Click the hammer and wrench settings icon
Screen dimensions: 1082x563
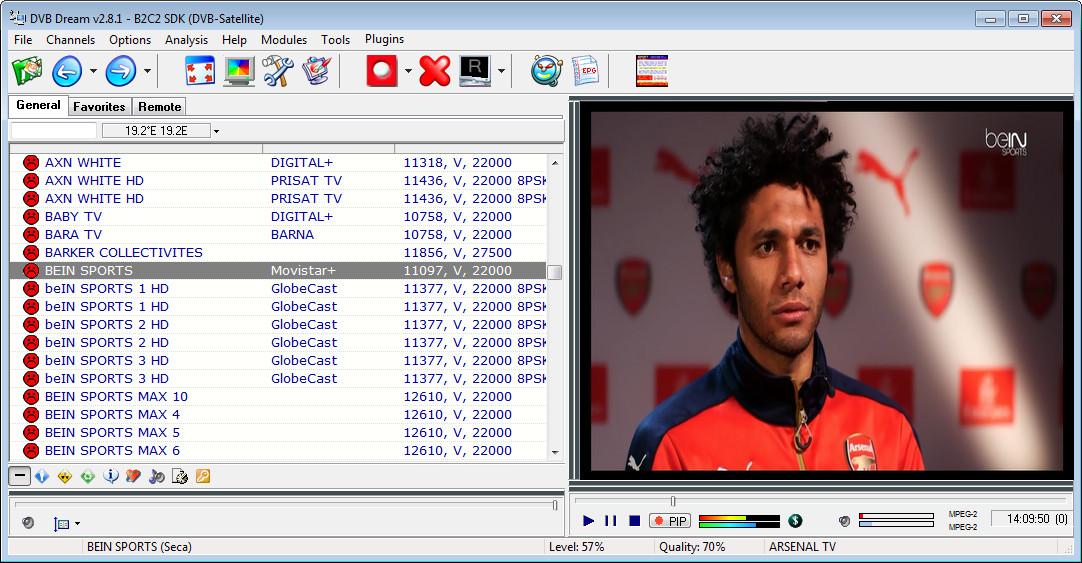point(277,71)
